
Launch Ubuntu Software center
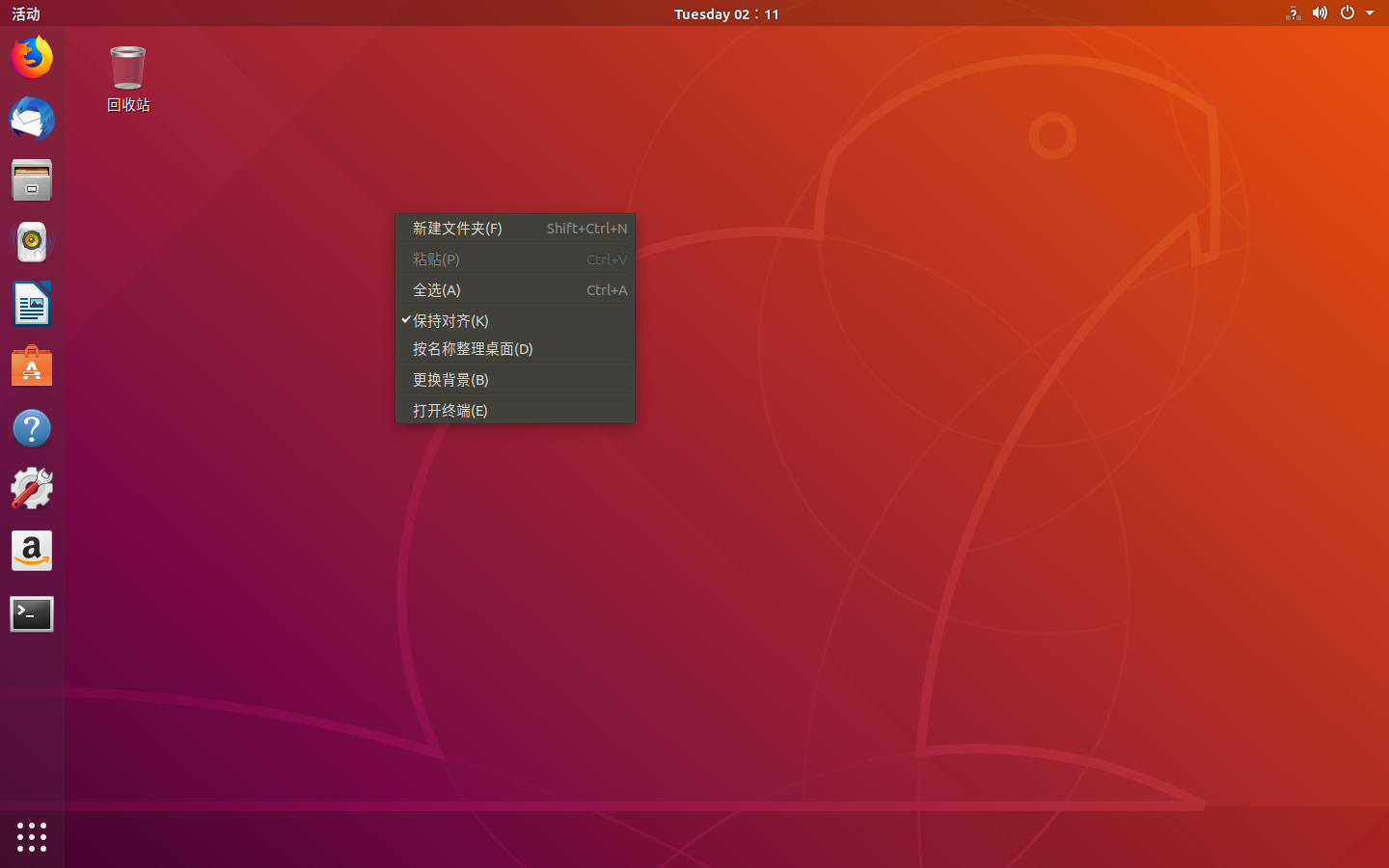click(x=32, y=366)
